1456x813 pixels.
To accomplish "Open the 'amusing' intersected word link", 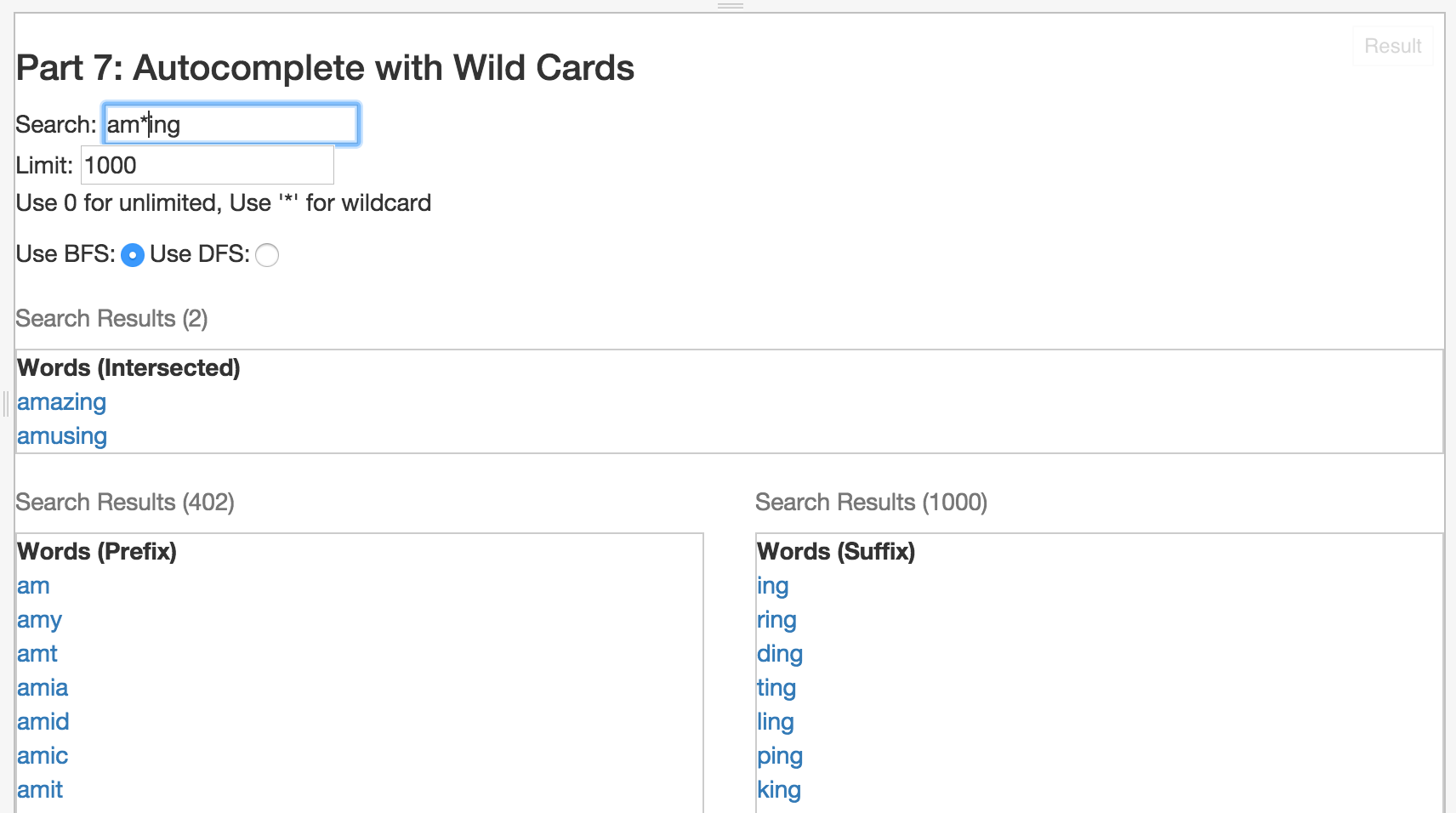I will [62, 436].
